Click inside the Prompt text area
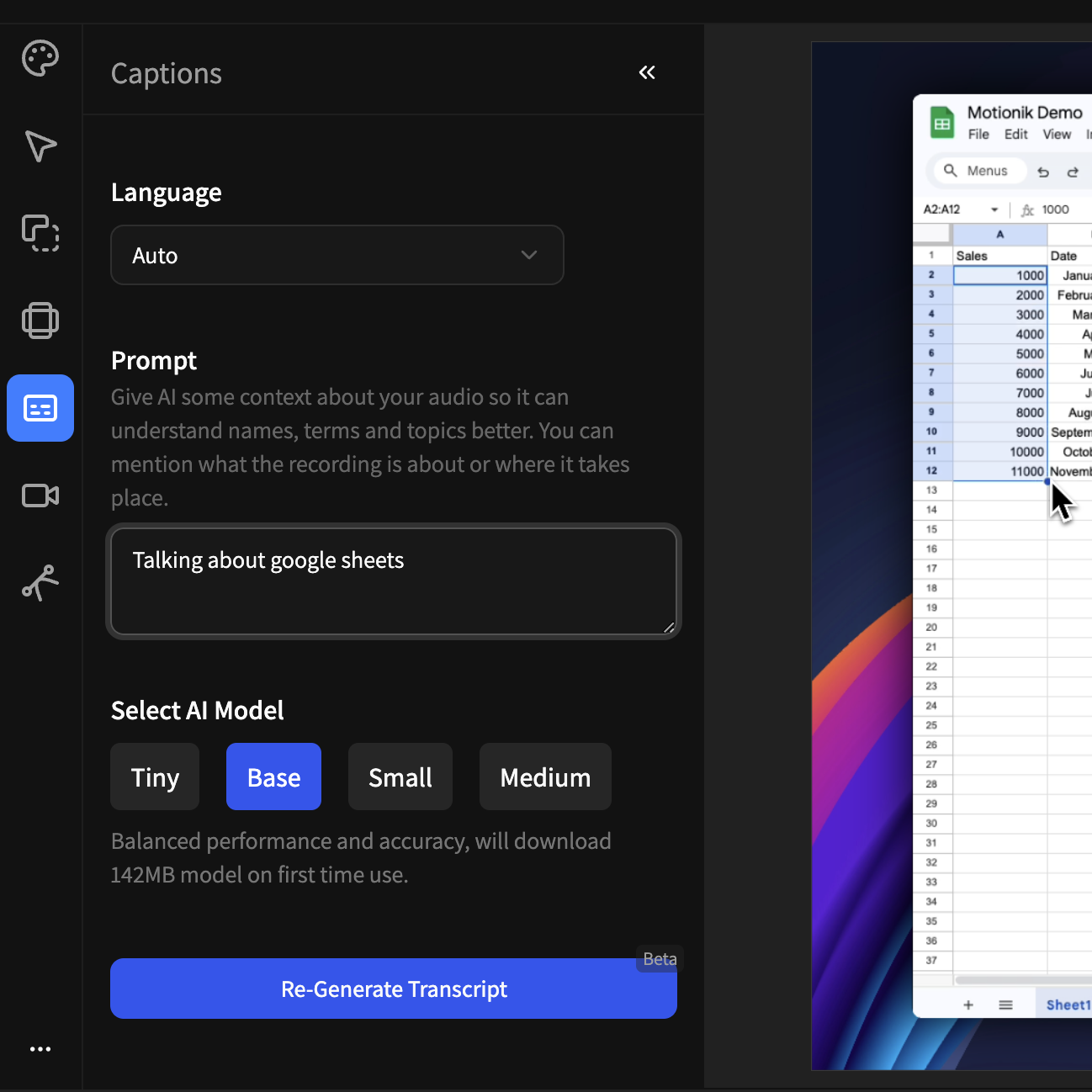The width and height of the screenshot is (1092, 1092). tap(393, 581)
